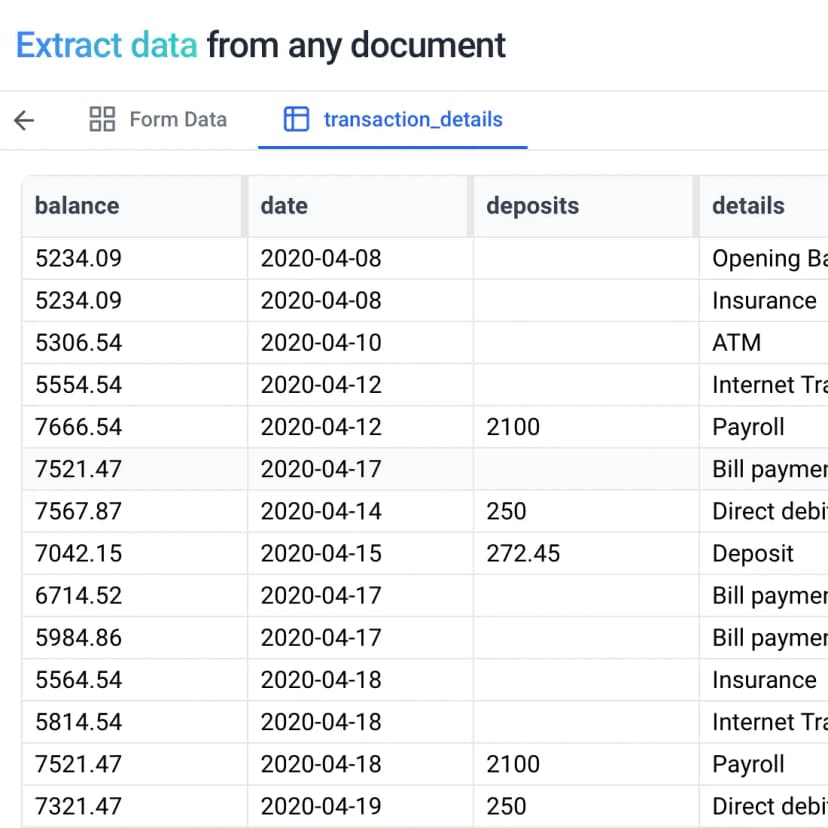Click date cell 2020-04-14

coord(360,511)
